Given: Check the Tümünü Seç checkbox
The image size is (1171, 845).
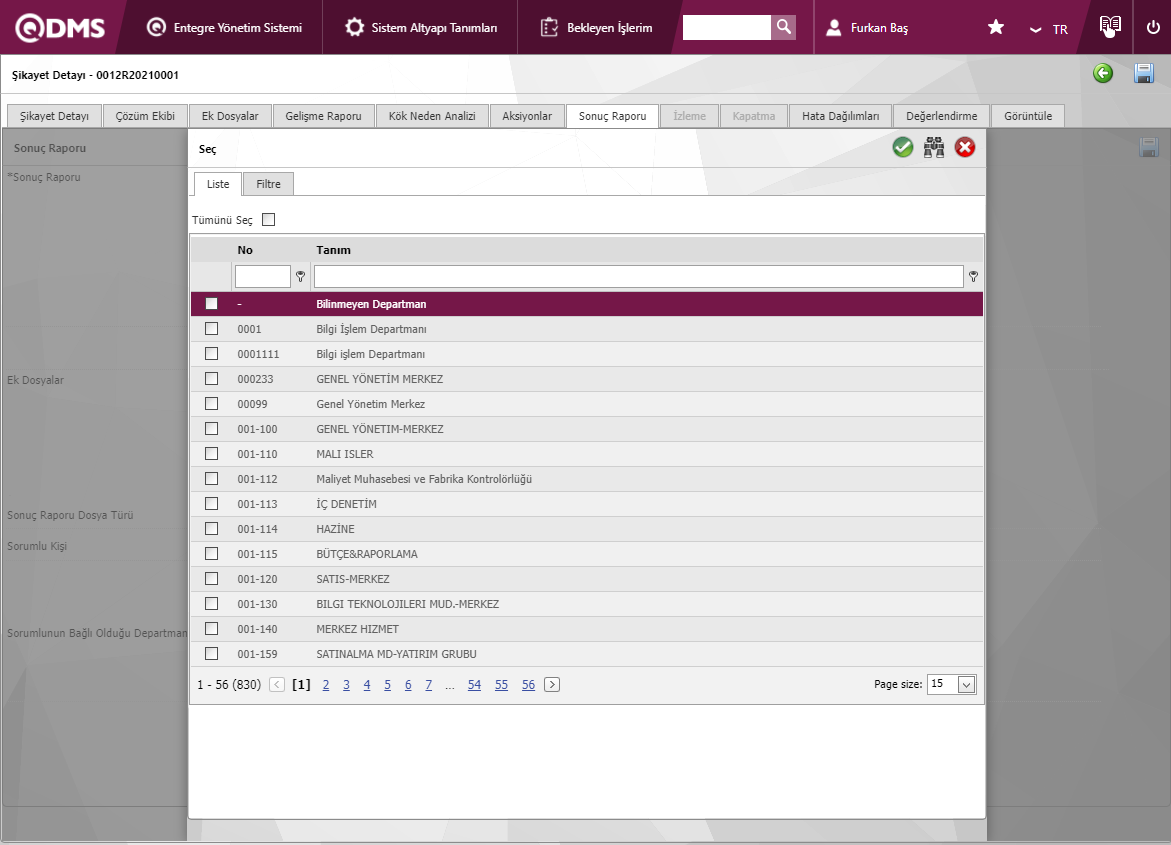Looking at the screenshot, I should coord(268,220).
